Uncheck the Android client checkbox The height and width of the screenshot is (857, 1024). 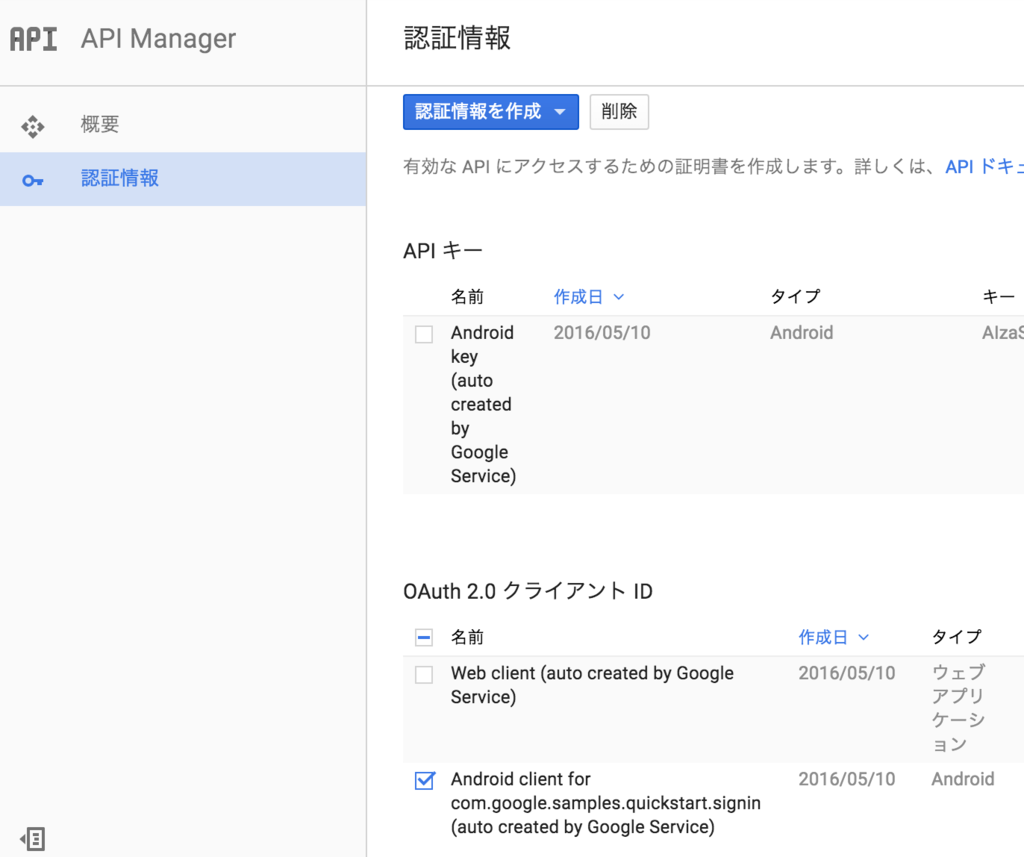424,780
